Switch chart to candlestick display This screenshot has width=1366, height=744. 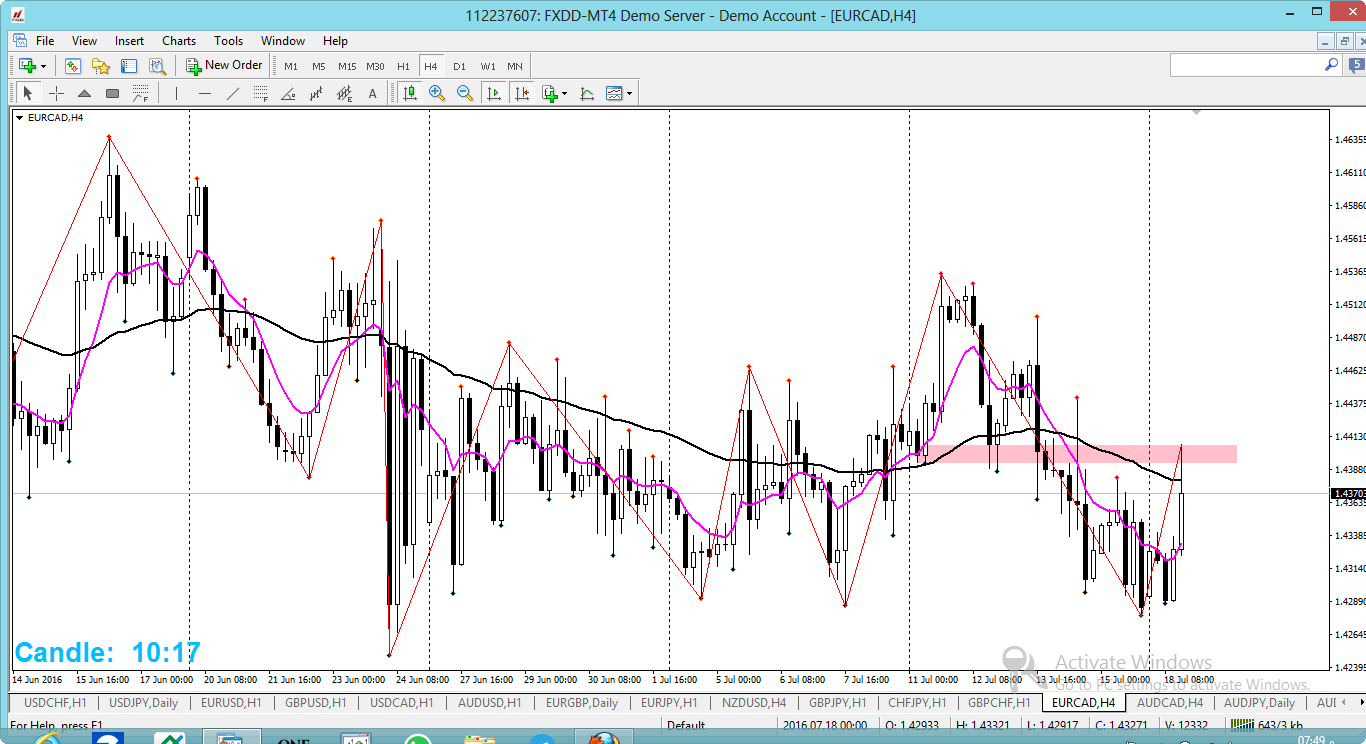pos(409,93)
